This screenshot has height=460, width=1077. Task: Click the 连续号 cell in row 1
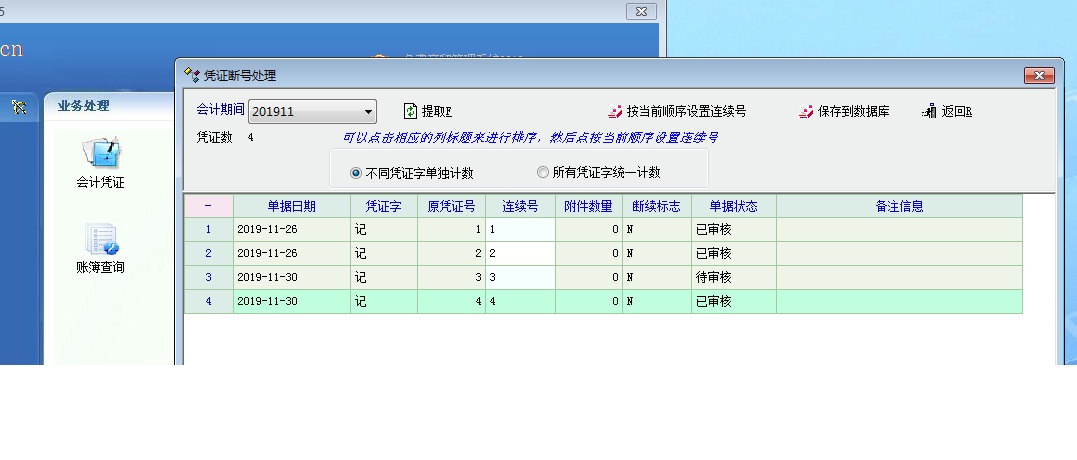click(520, 229)
